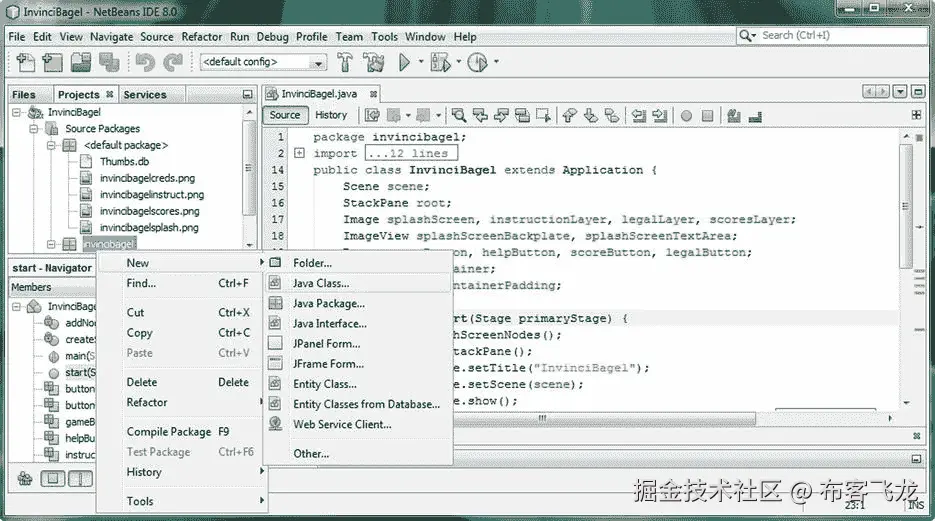Viewport: 935px width, 521px height.
Task: Minimize the Projects panel window
Action: pos(247,94)
